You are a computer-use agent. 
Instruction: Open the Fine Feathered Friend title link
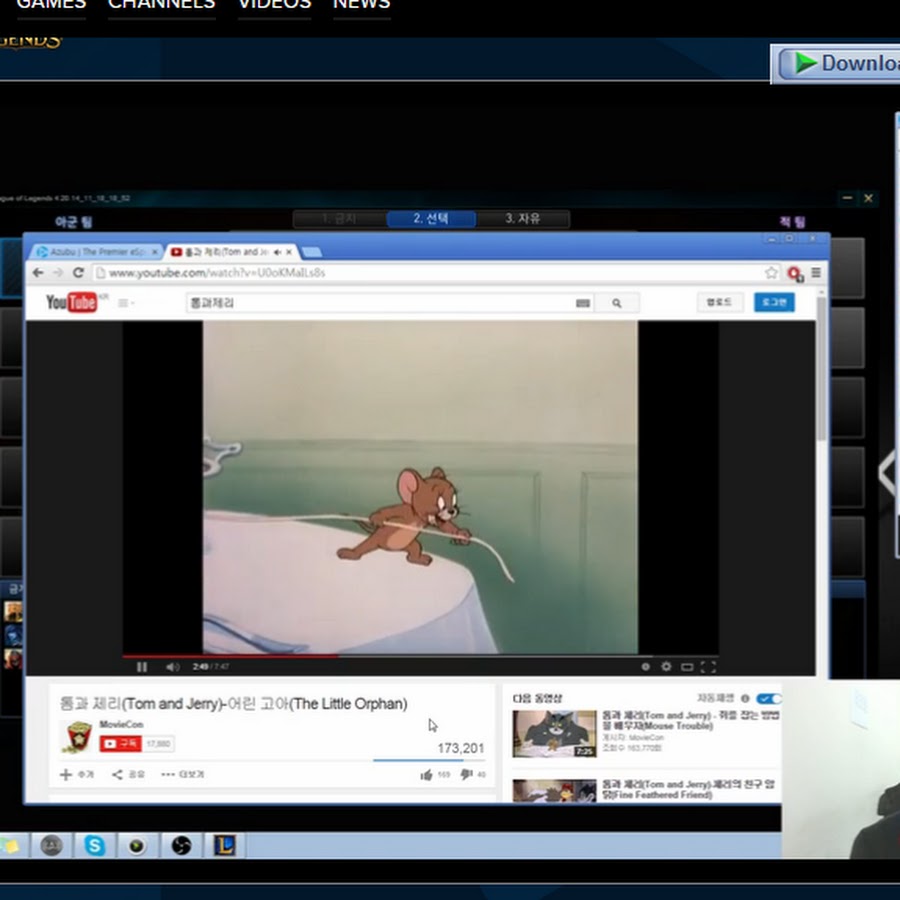688,789
